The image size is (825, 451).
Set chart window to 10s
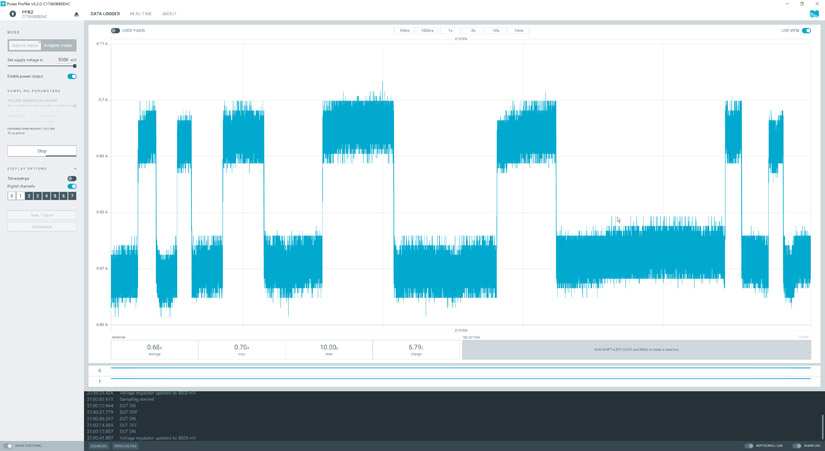[x=496, y=31]
